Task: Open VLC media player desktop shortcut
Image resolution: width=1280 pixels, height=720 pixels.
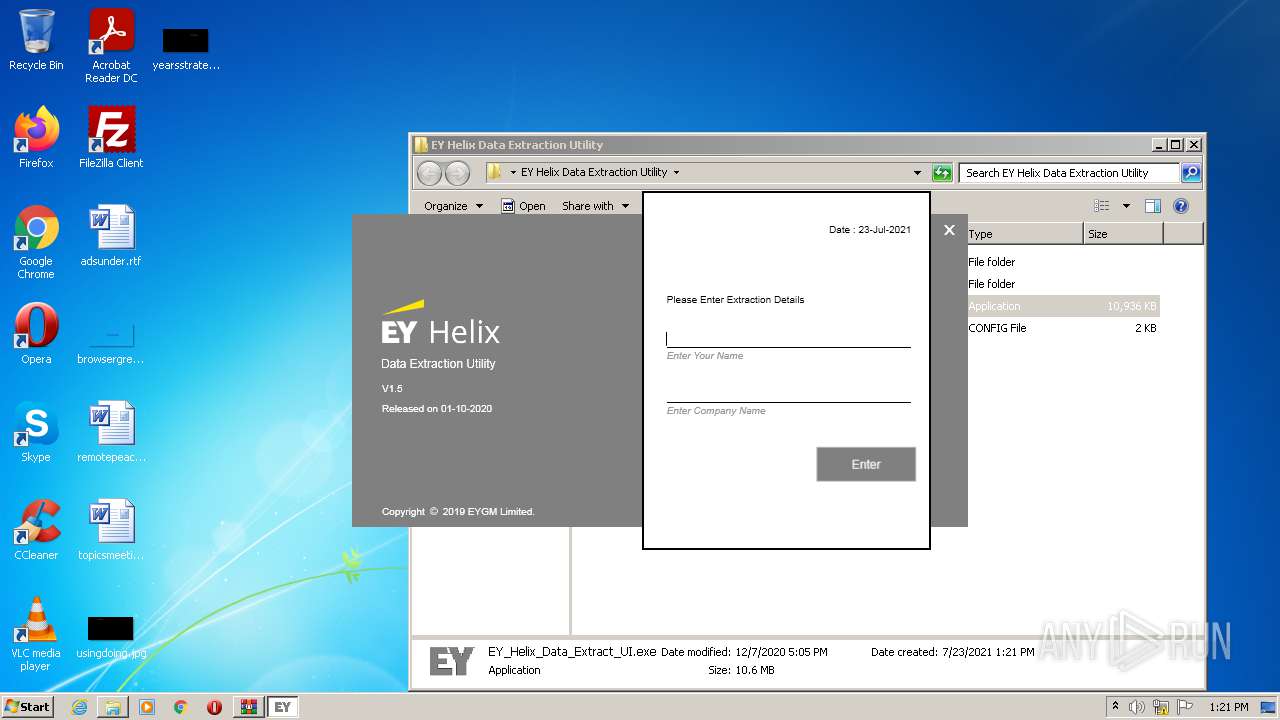Action: point(36,634)
